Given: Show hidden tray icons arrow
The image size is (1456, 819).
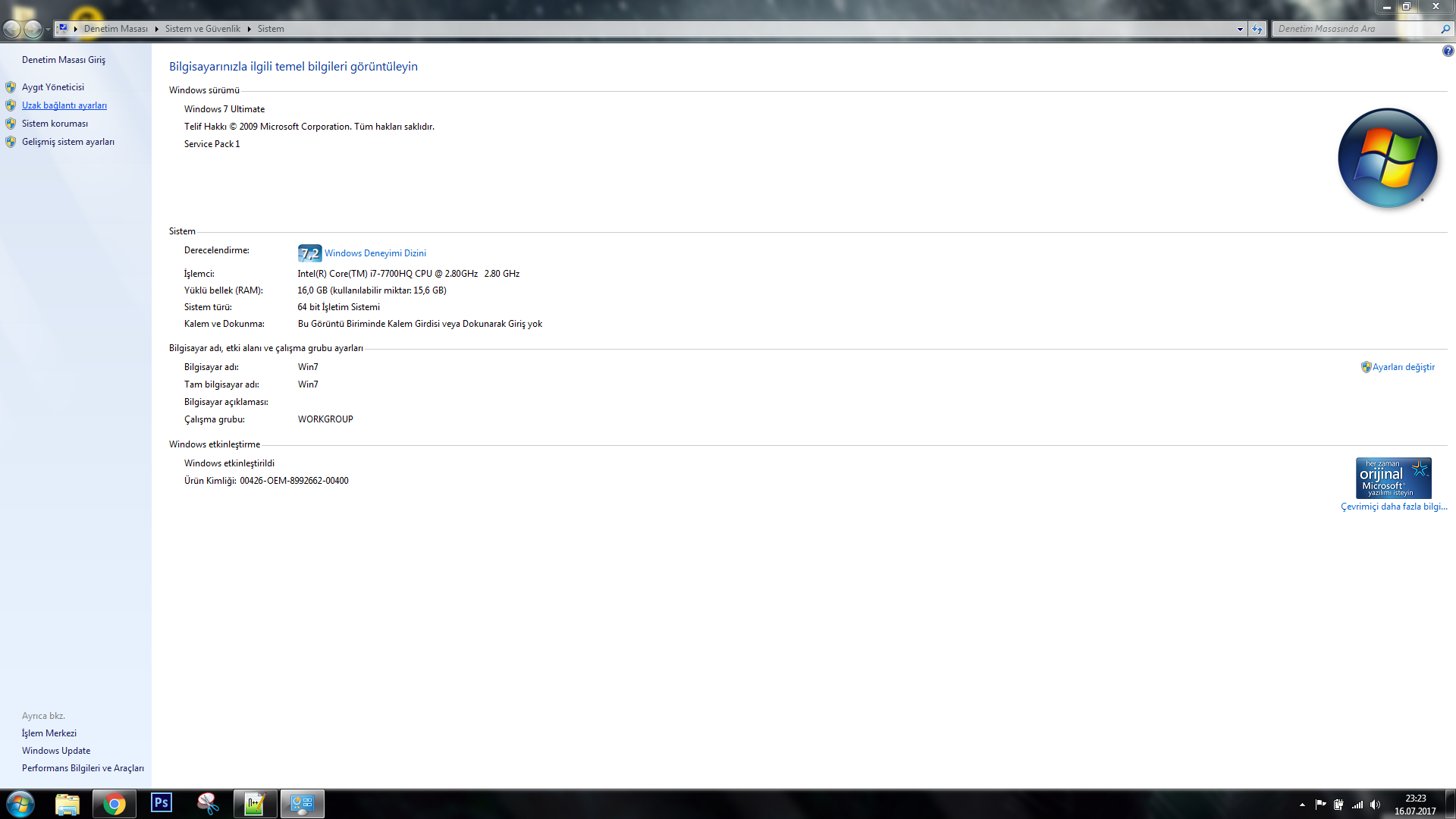Looking at the screenshot, I should pos(1302,805).
